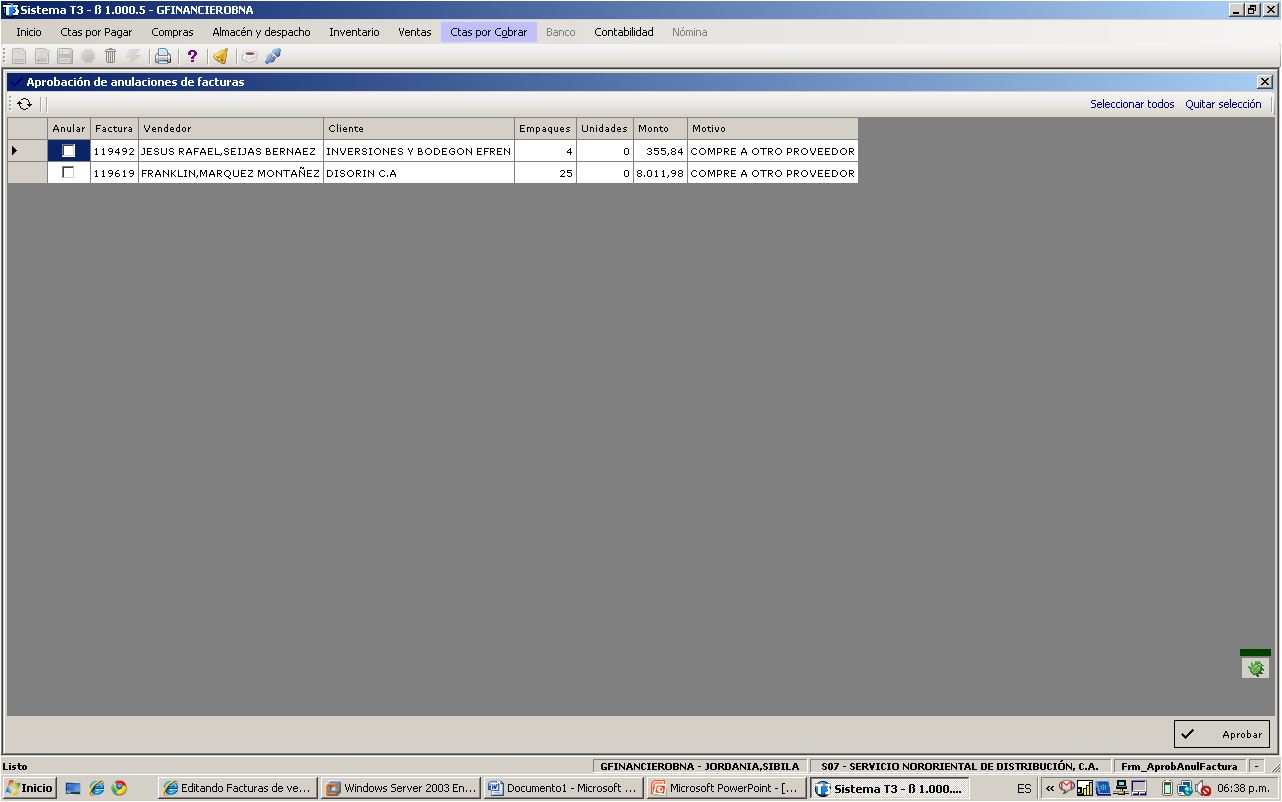Check Anular box for invoice 119492
Image resolution: width=1282 pixels, height=802 pixels.
coord(68,151)
